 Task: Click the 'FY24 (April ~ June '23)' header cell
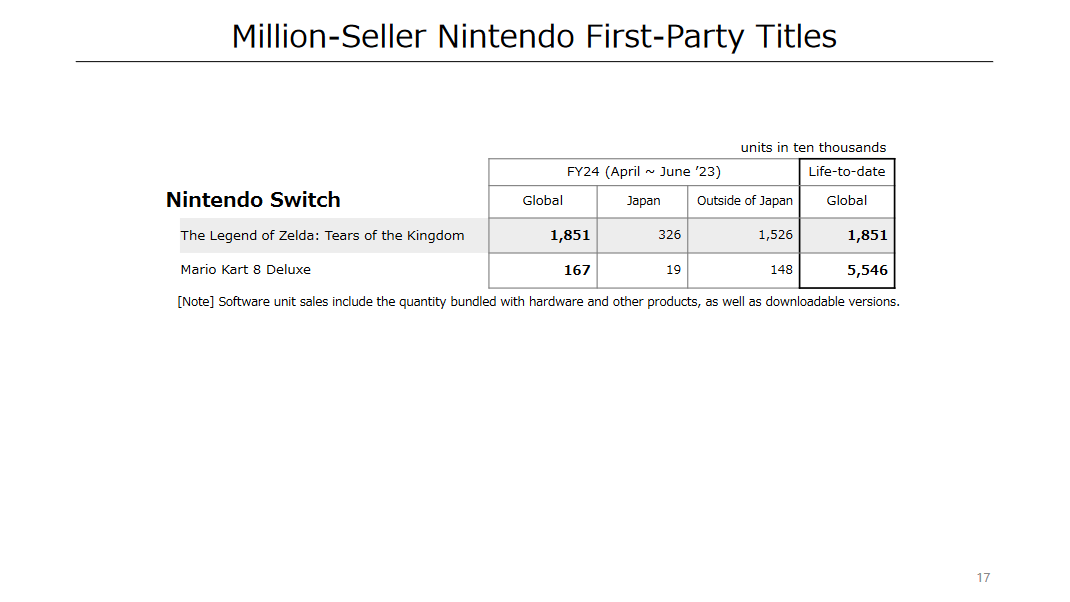[643, 172]
